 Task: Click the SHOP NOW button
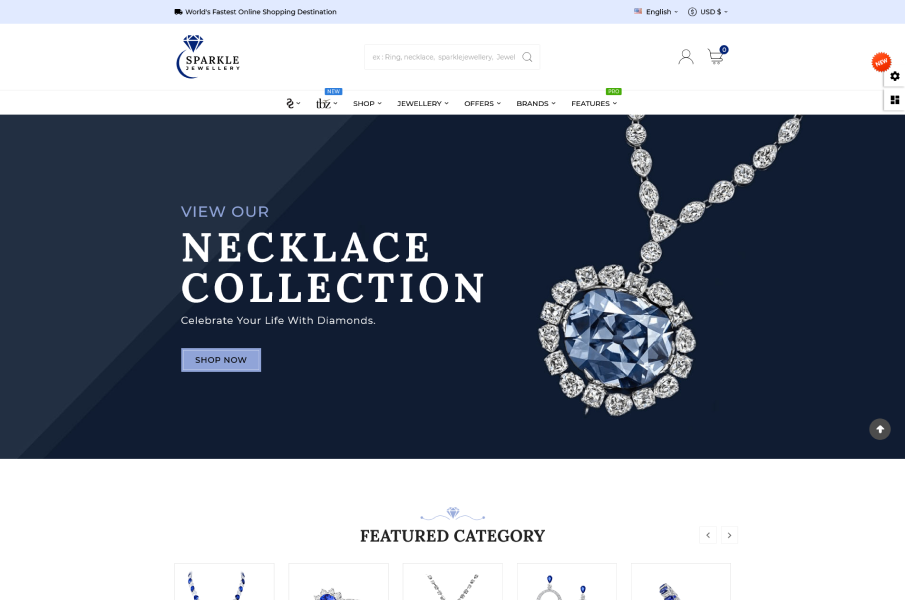221,360
